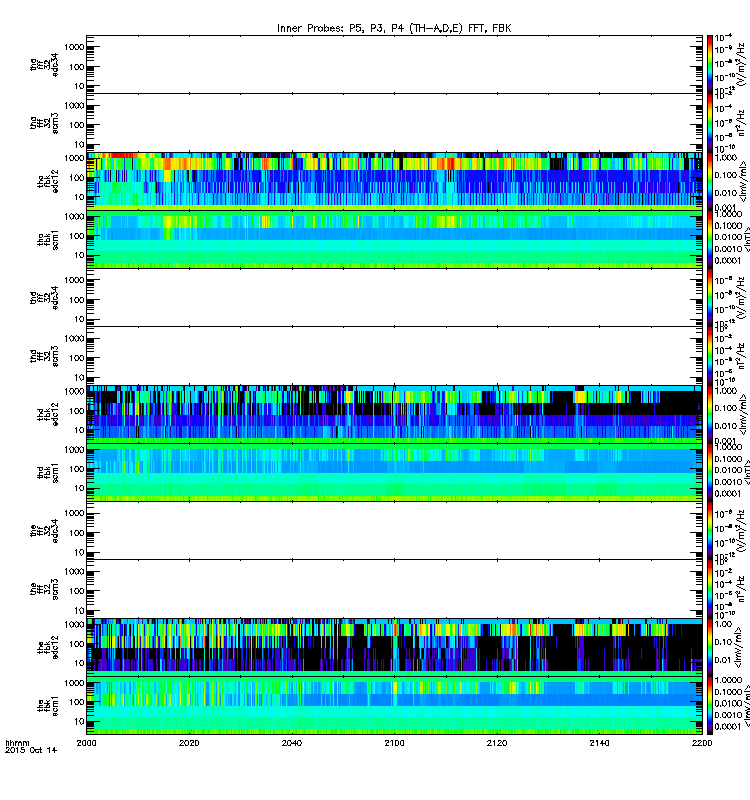Viewport: 750px width, 800px height.
Task: Click the "hhmm" axis format label
Action: point(17,743)
